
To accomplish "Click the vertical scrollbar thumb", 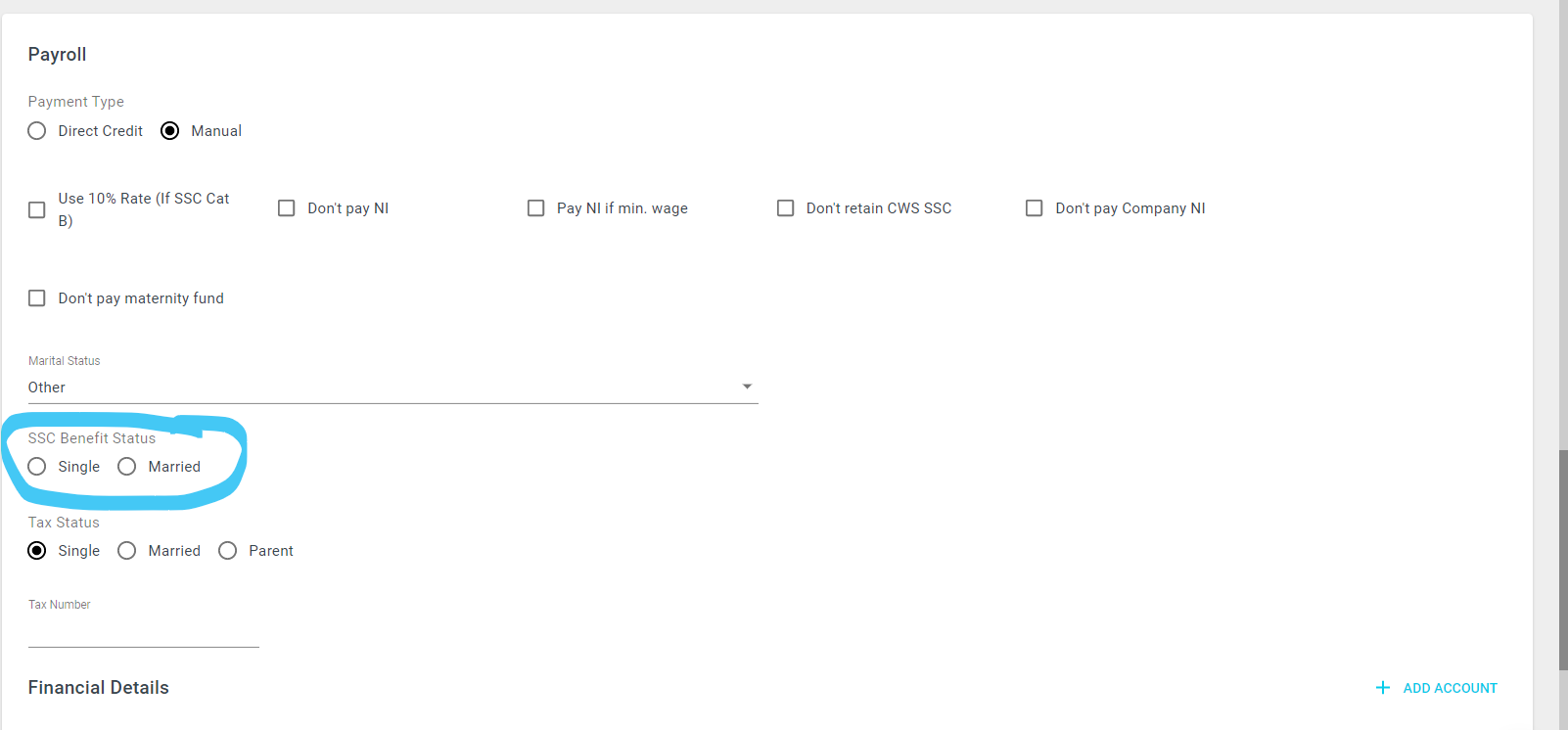I will point(1563,560).
